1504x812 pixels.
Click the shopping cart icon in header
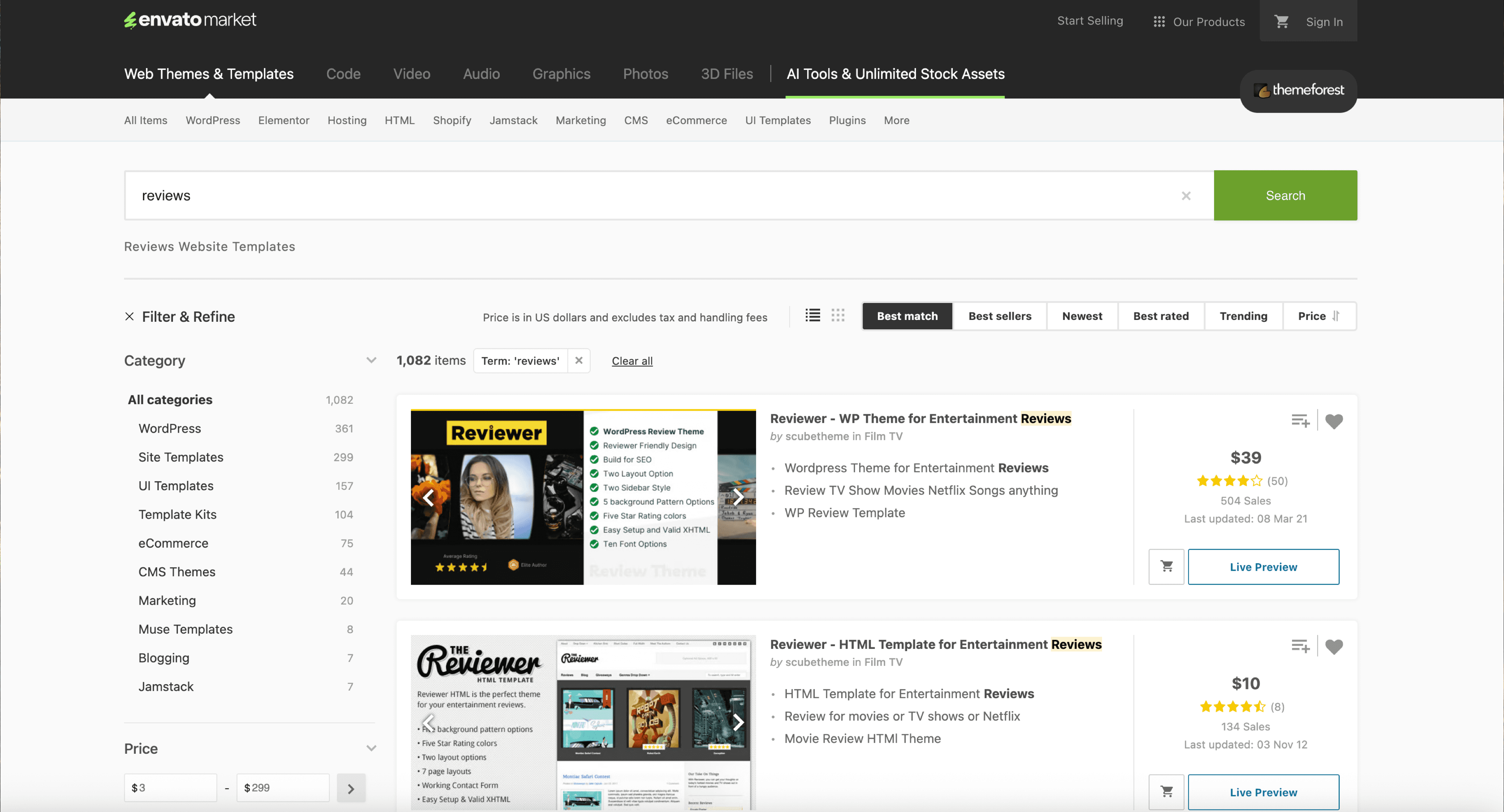click(1281, 21)
